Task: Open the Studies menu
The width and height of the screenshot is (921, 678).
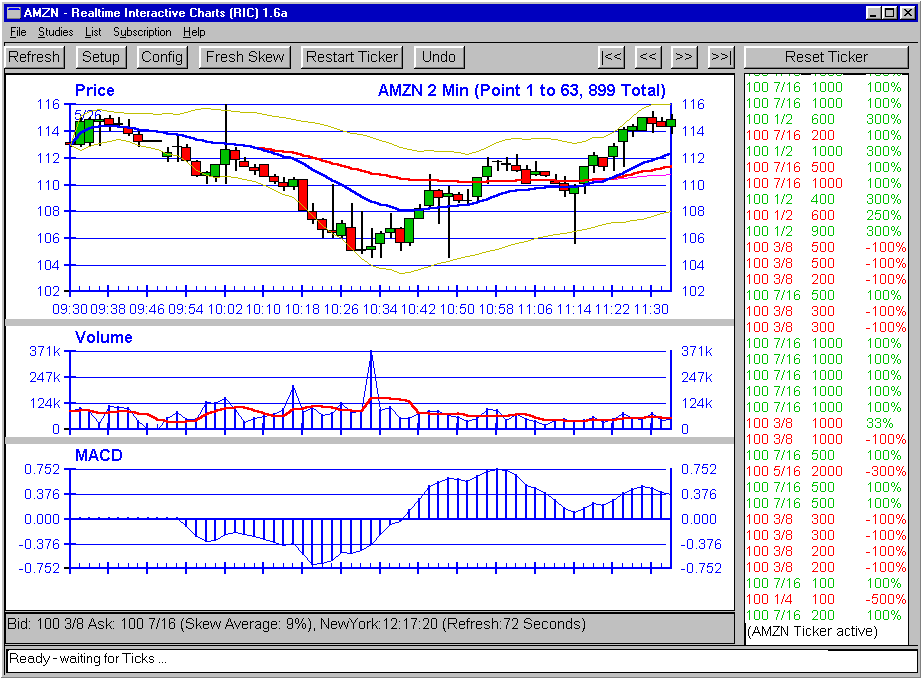Action: coord(55,32)
